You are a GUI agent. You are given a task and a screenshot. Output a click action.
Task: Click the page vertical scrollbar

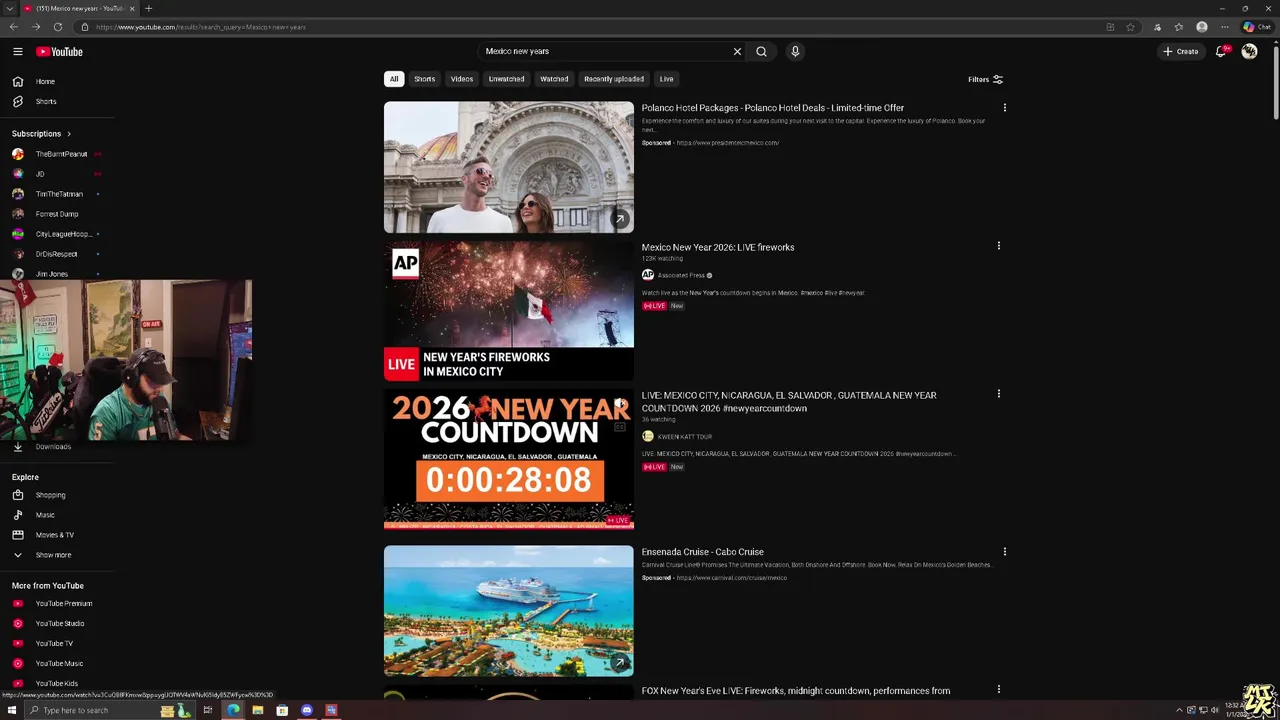[1275, 85]
